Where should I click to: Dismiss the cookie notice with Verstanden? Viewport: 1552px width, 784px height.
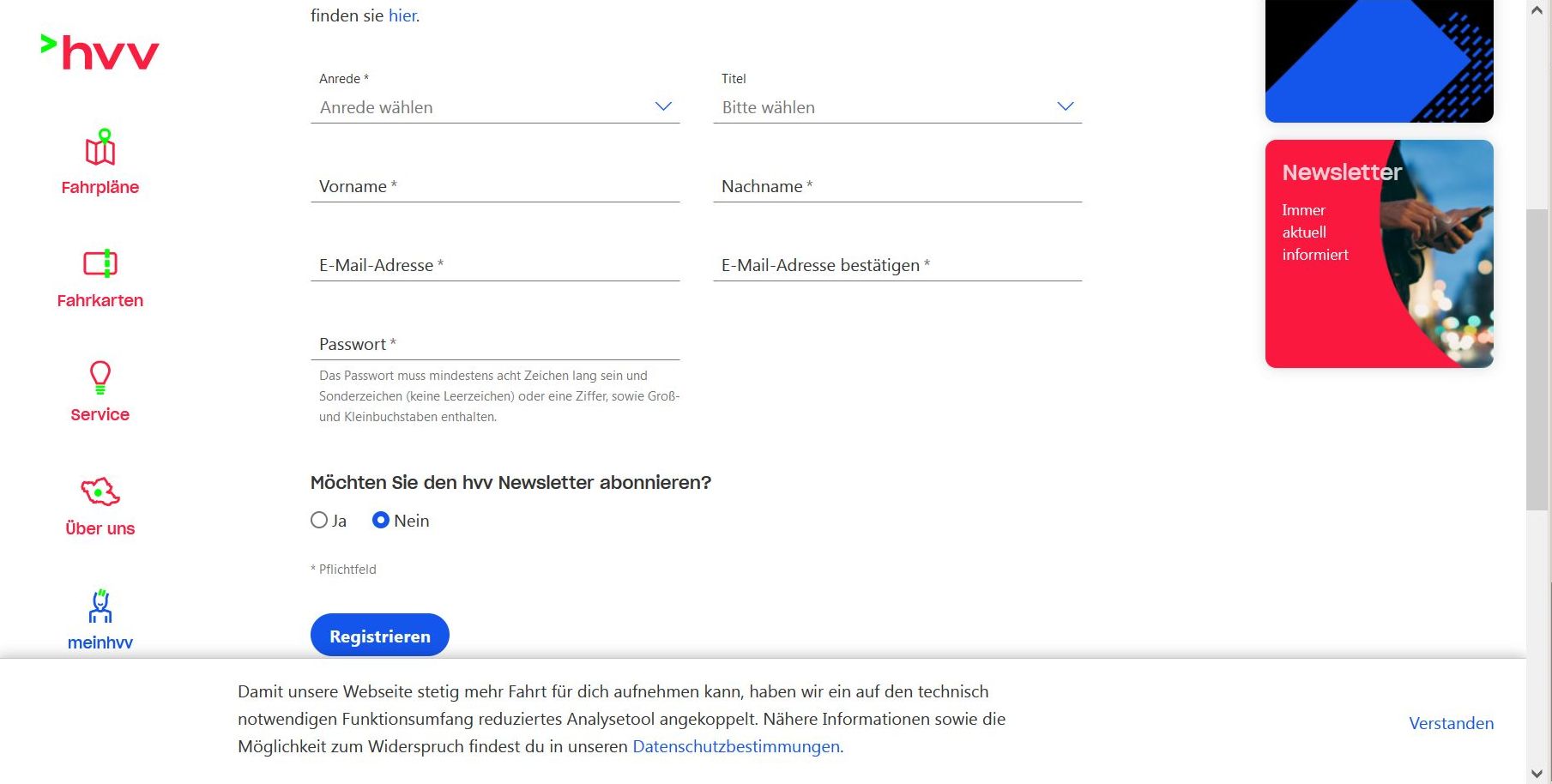coord(1451,723)
